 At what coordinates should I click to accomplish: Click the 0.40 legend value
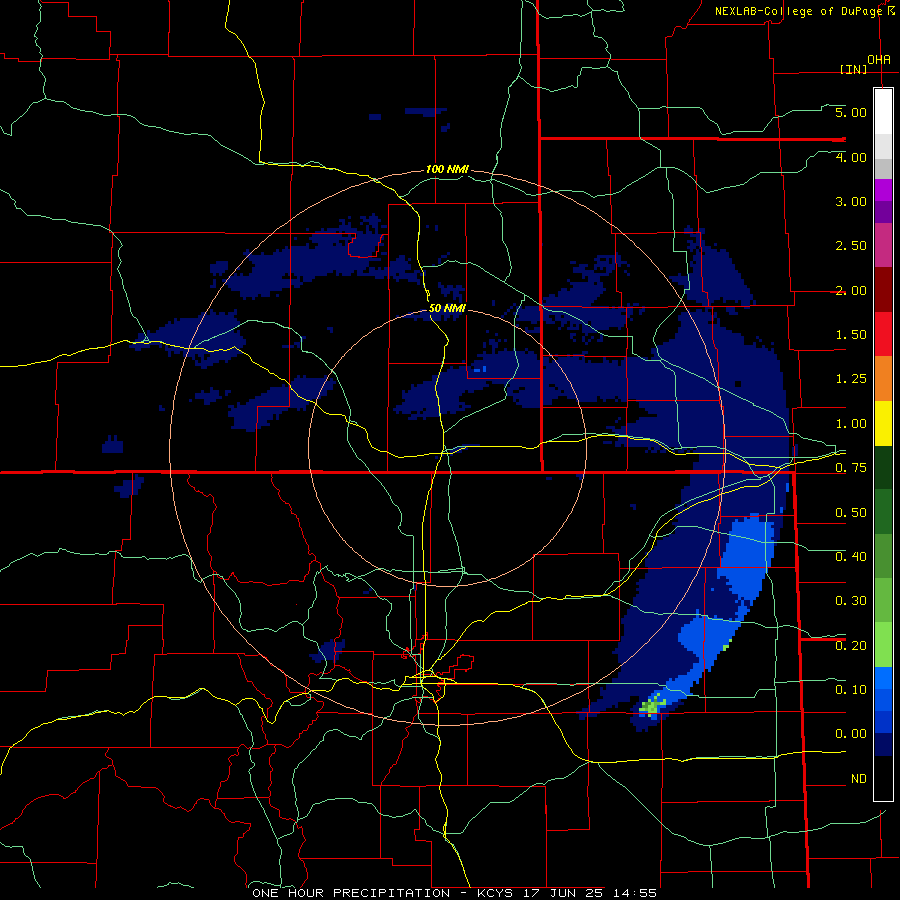(x=851, y=557)
